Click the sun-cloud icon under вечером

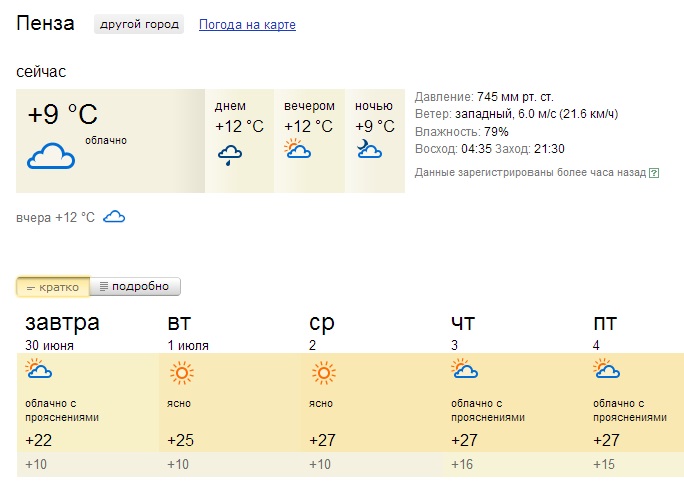click(x=298, y=148)
